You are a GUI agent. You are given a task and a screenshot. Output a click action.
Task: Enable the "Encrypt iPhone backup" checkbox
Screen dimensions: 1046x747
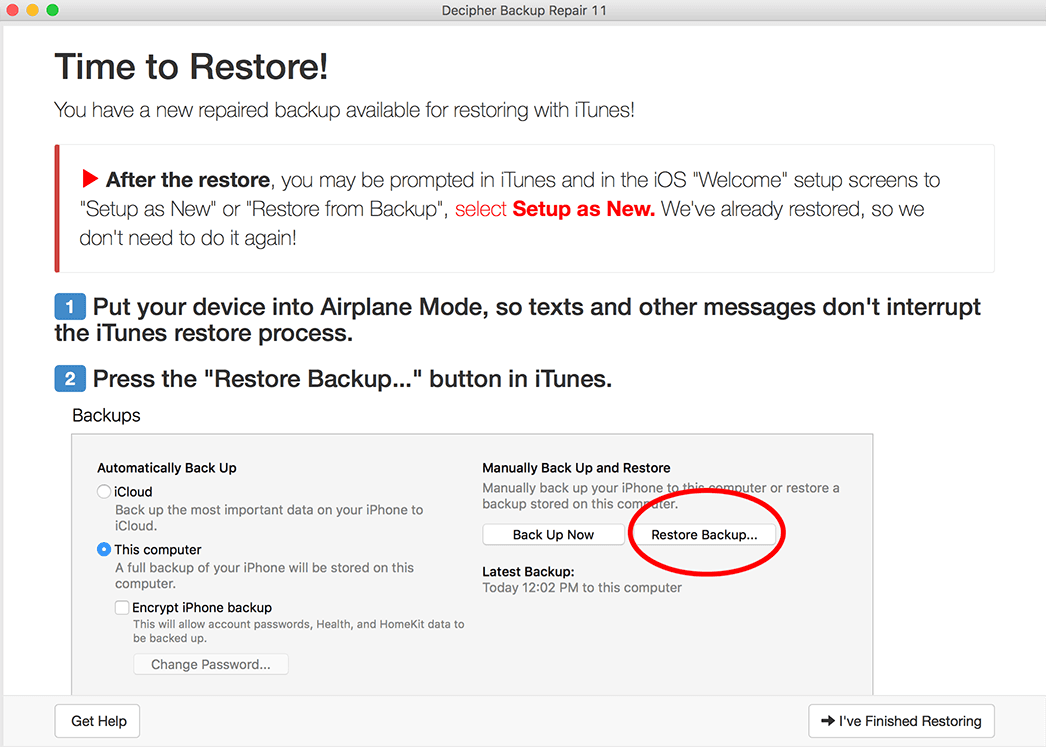tap(121, 607)
